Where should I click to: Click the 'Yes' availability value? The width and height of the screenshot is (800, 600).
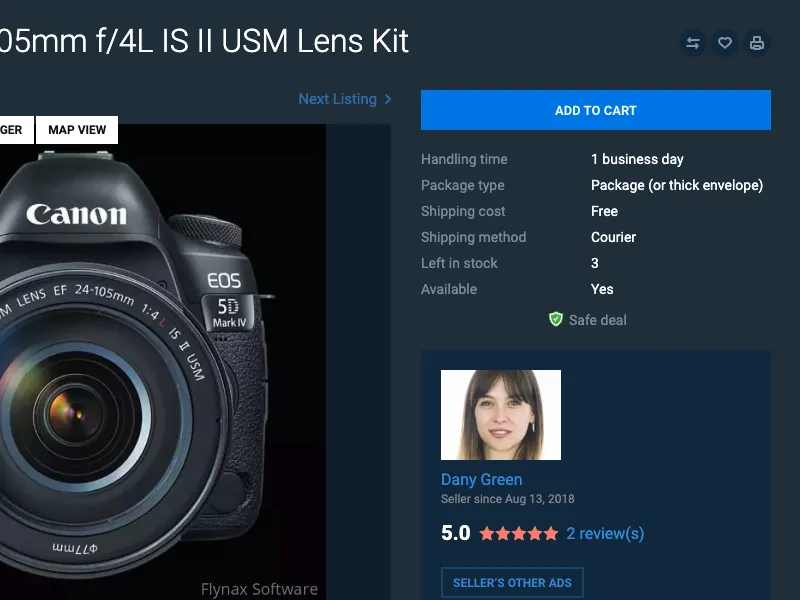[602, 289]
